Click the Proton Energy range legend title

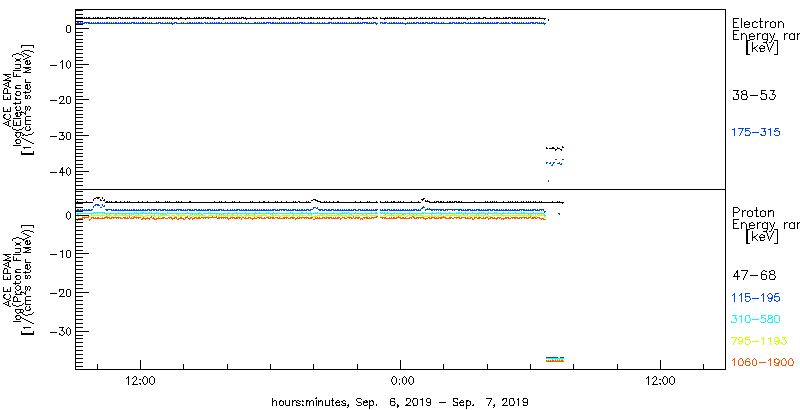(x=765, y=225)
